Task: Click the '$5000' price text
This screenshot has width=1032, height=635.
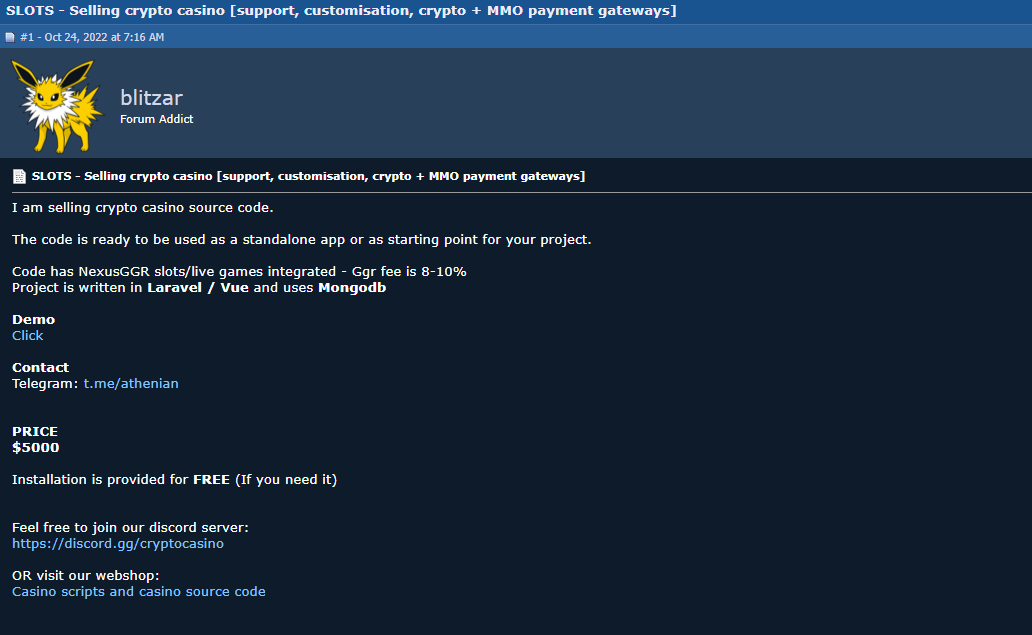Action: pos(36,447)
